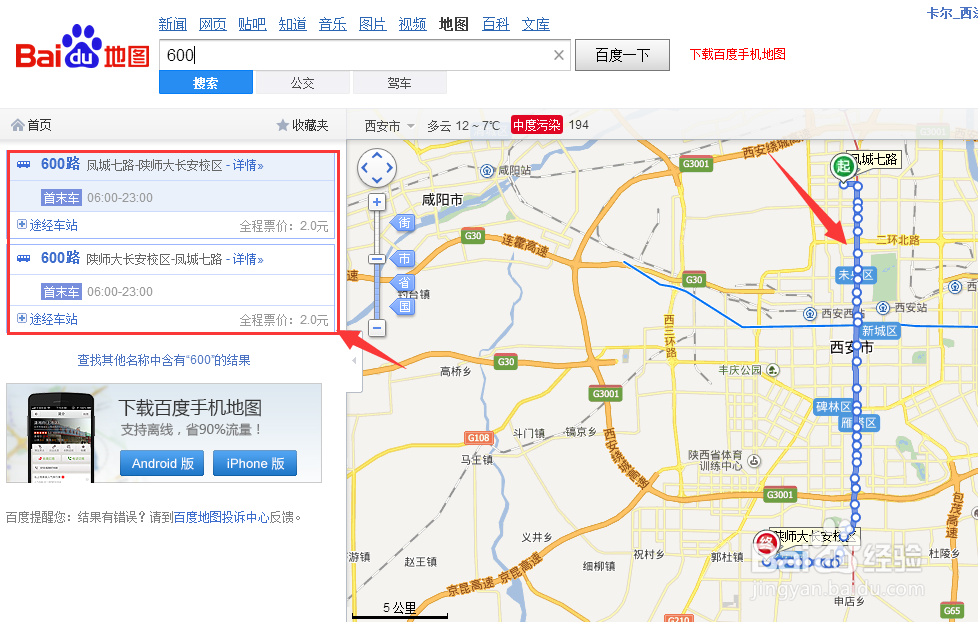Viewport: 978px width, 622px height.
Task: Click the 首末车 badge of 凤城七路-陕师大长安校区 route
Action: click(61, 198)
